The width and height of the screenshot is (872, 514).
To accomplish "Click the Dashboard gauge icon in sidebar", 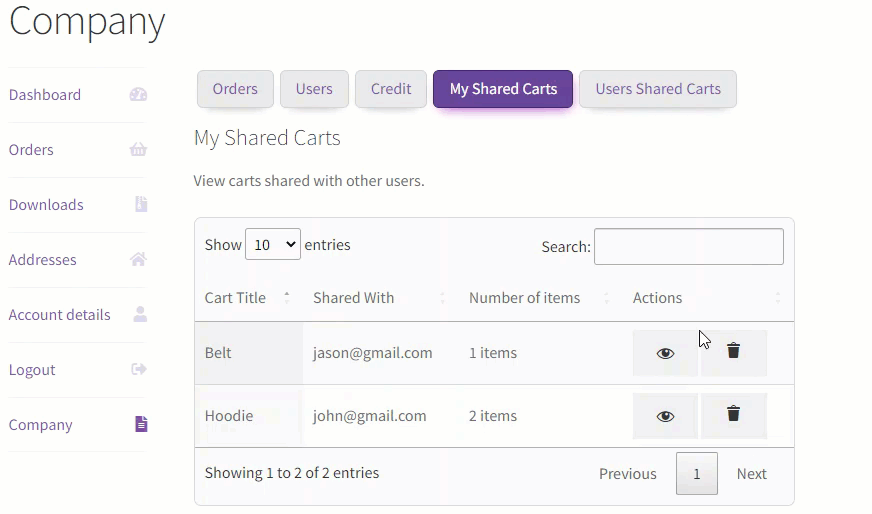I will click(138, 95).
